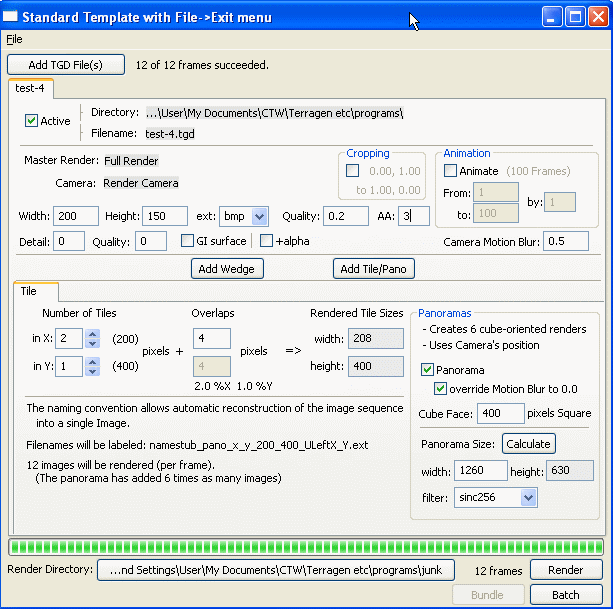Click the window icon in the title bar
This screenshot has width=613, height=609.
[x=10, y=16]
